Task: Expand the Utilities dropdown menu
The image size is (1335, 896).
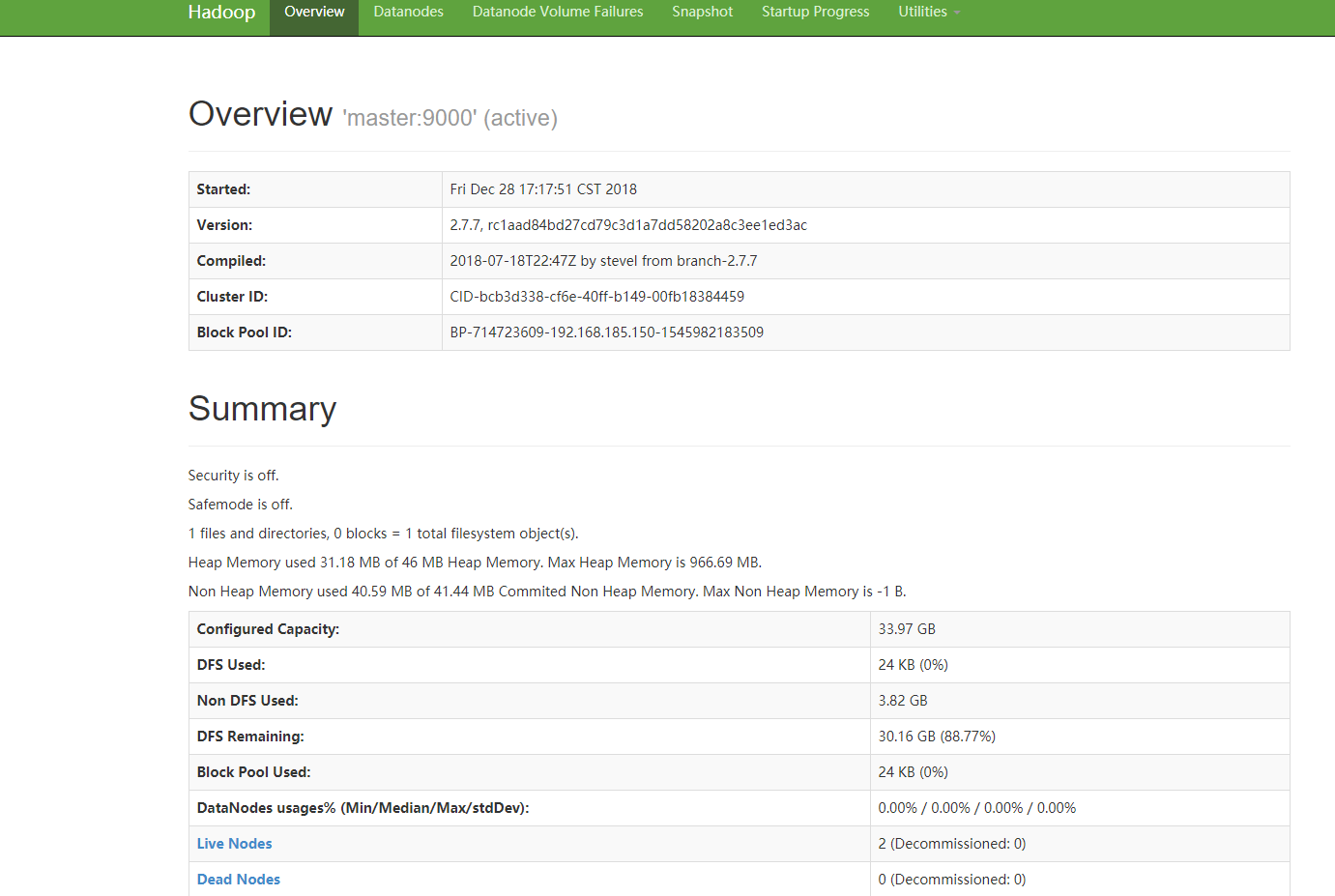Action: (x=929, y=13)
